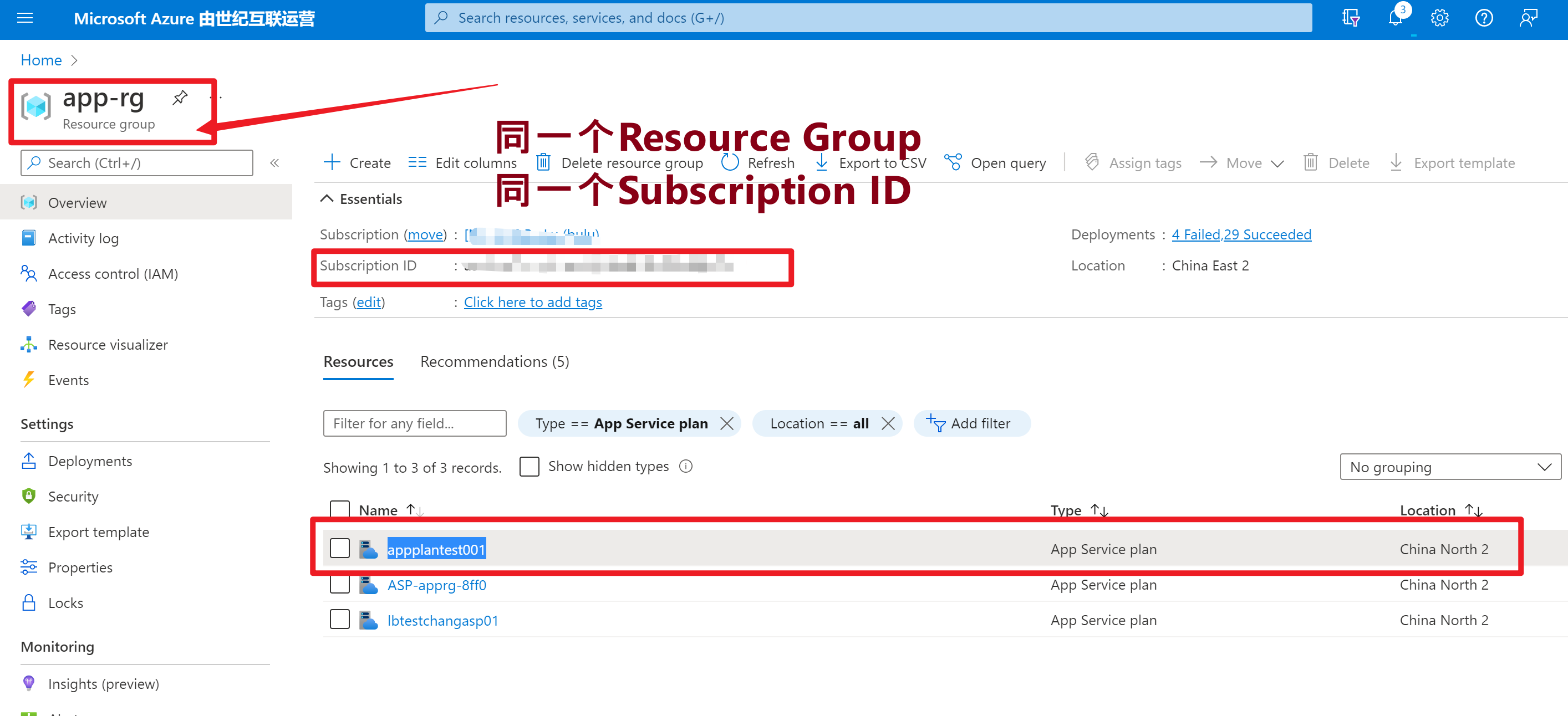
Task: Collapse the Essentials section
Action: click(x=327, y=198)
